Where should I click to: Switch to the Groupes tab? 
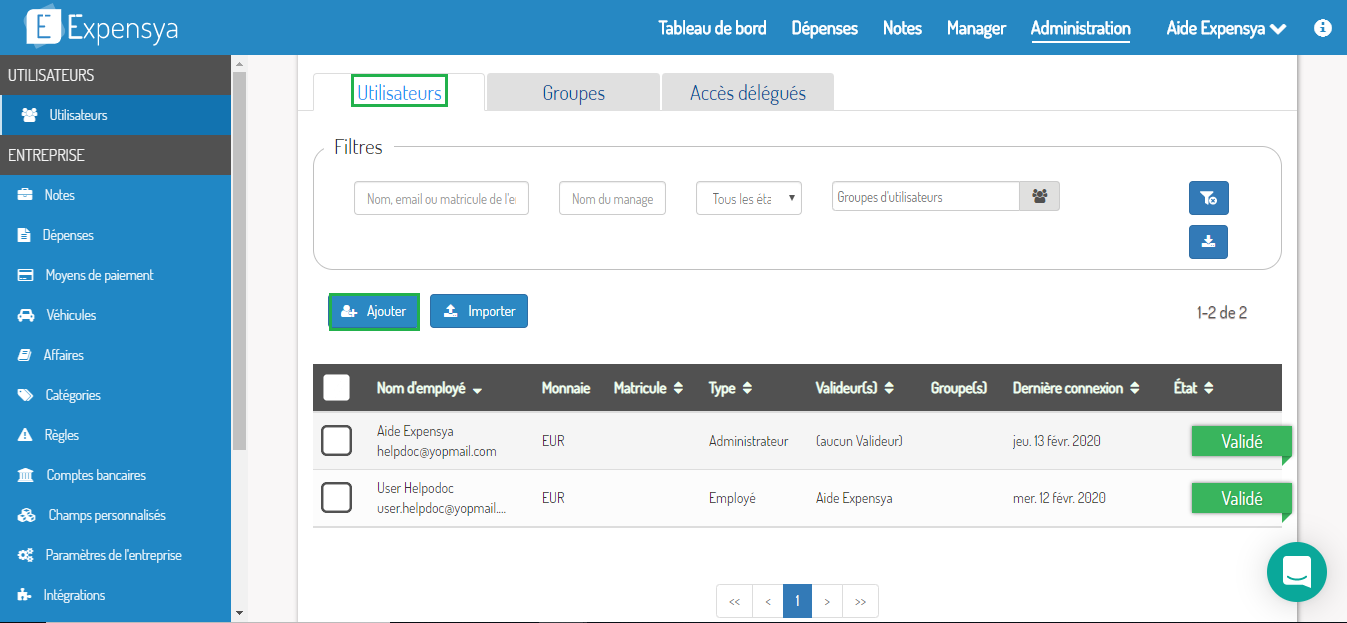tap(574, 92)
